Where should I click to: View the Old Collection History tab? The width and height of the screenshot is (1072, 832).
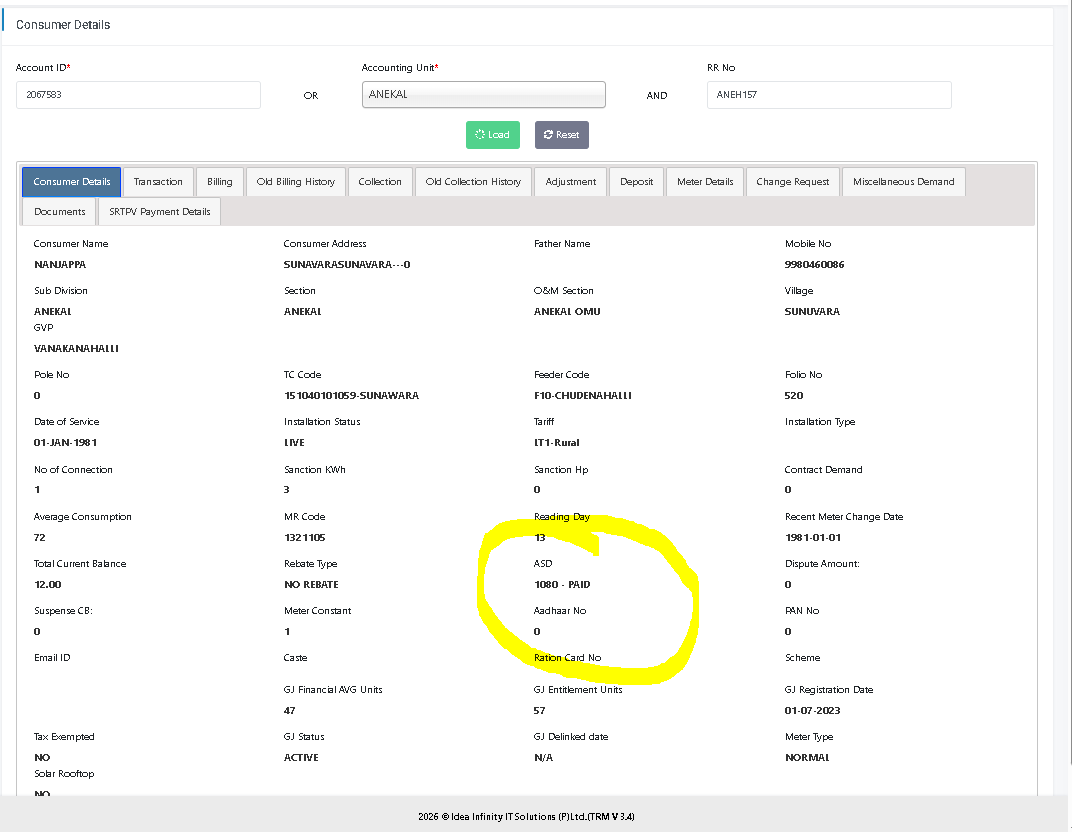473,182
